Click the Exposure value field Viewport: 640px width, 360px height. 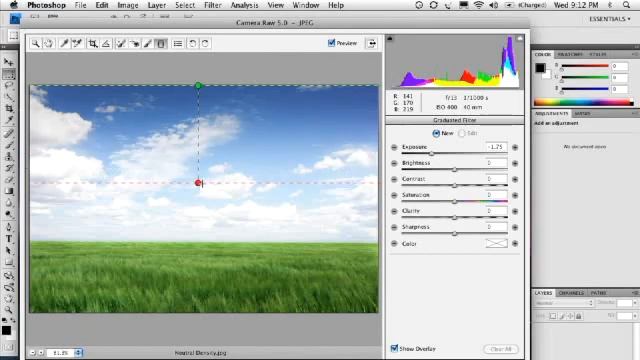coord(496,147)
